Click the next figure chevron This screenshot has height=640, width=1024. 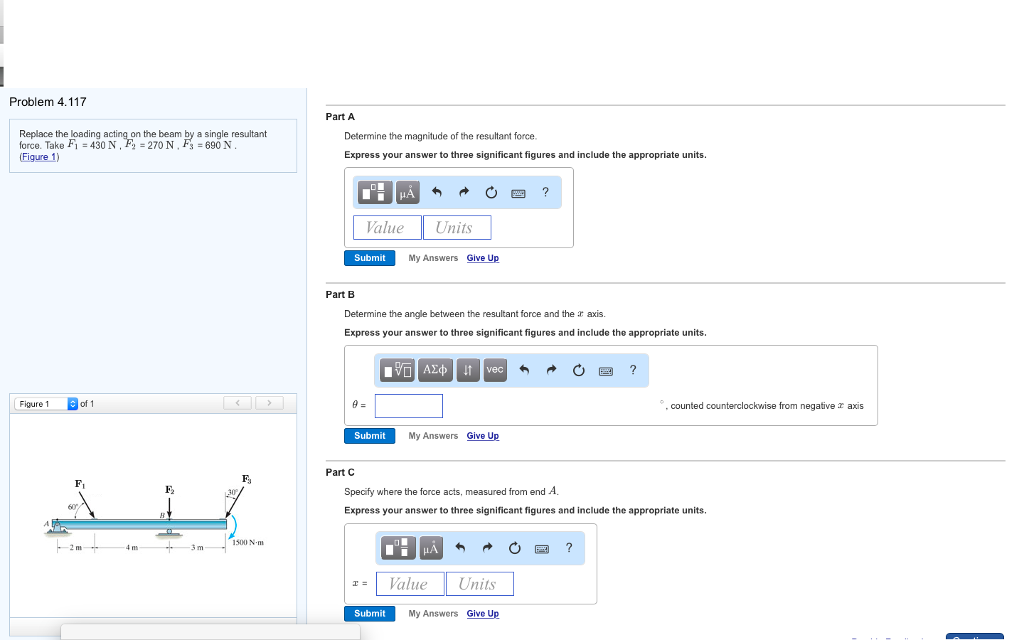pos(268,403)
